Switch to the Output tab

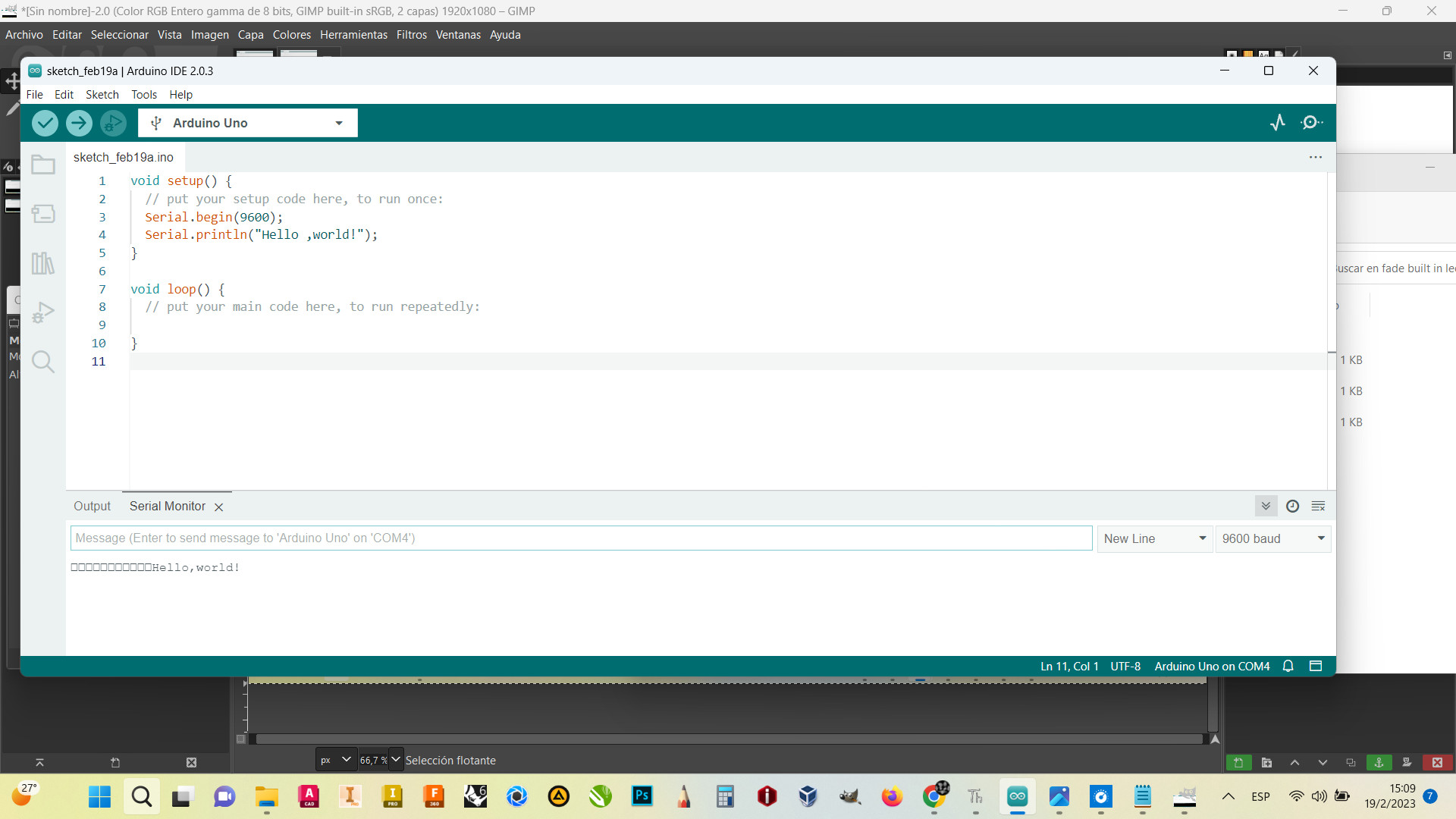pyautogui.click(x=92, y=506)
